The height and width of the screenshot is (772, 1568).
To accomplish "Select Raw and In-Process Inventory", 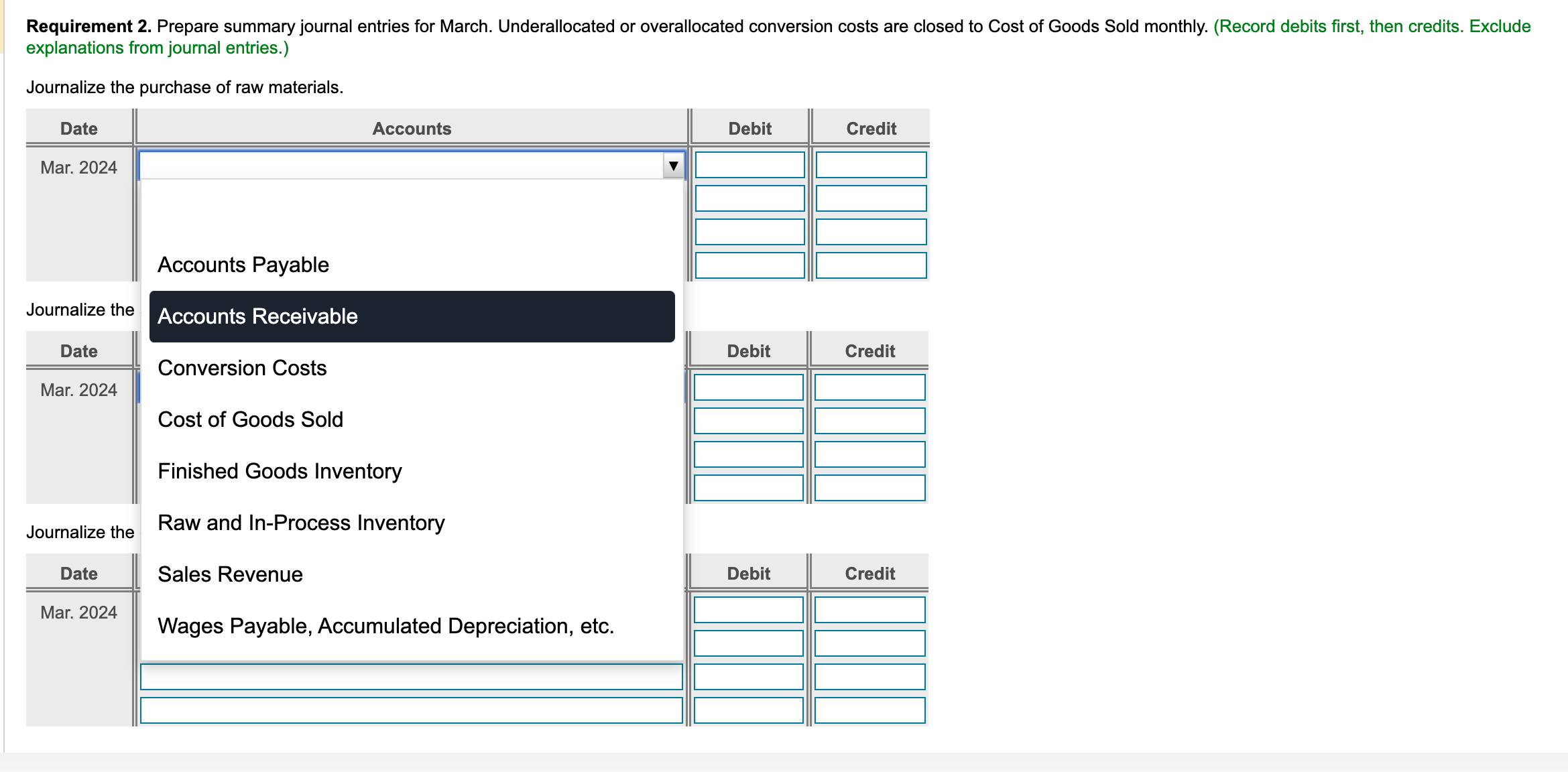I will pyautogui.click(x=301, y=523).
